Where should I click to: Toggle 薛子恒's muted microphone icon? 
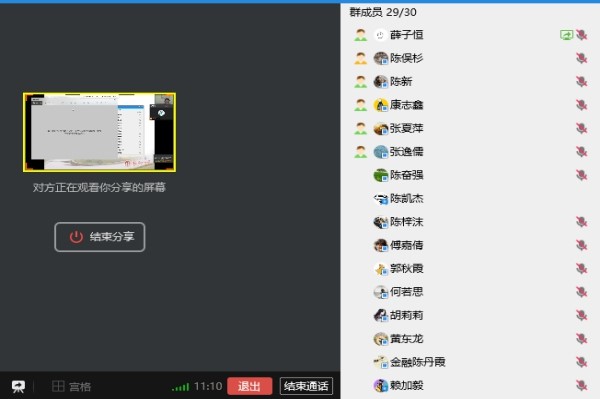click(x=582, y=35)
